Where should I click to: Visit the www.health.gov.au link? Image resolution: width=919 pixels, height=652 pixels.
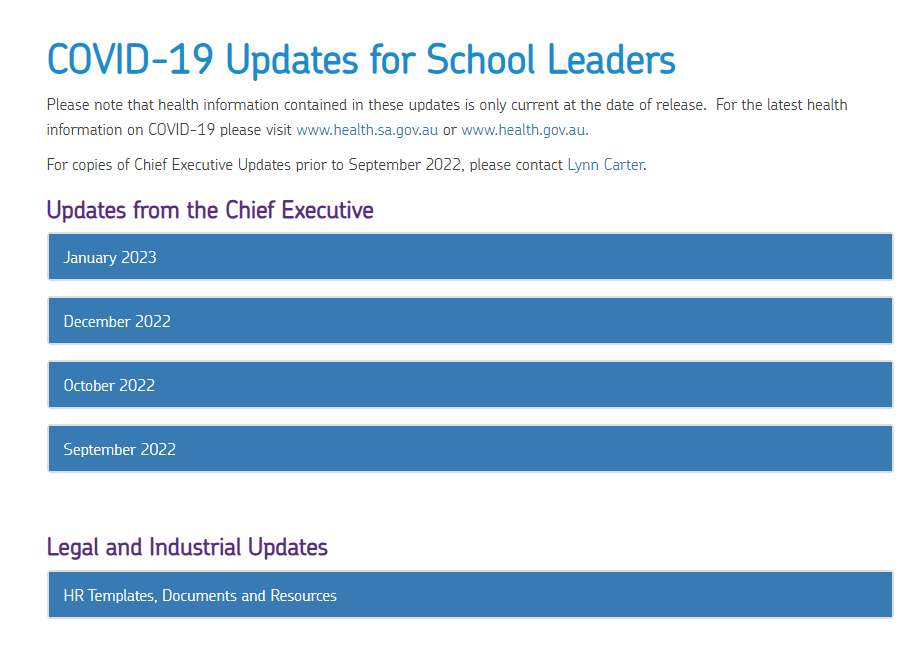coord(525,130)
